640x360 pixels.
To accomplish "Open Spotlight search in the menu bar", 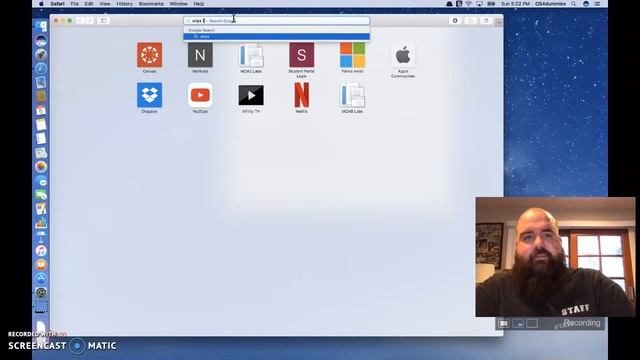I will tap(573, 4).
